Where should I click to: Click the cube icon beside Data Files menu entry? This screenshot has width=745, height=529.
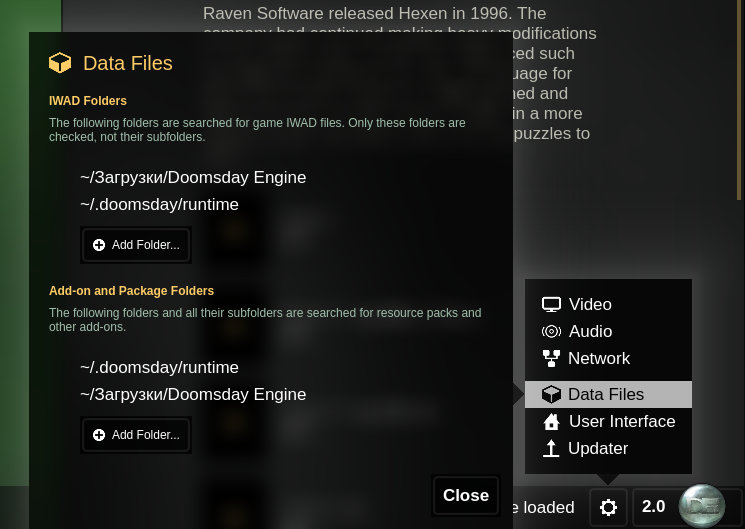click(551, 394)
